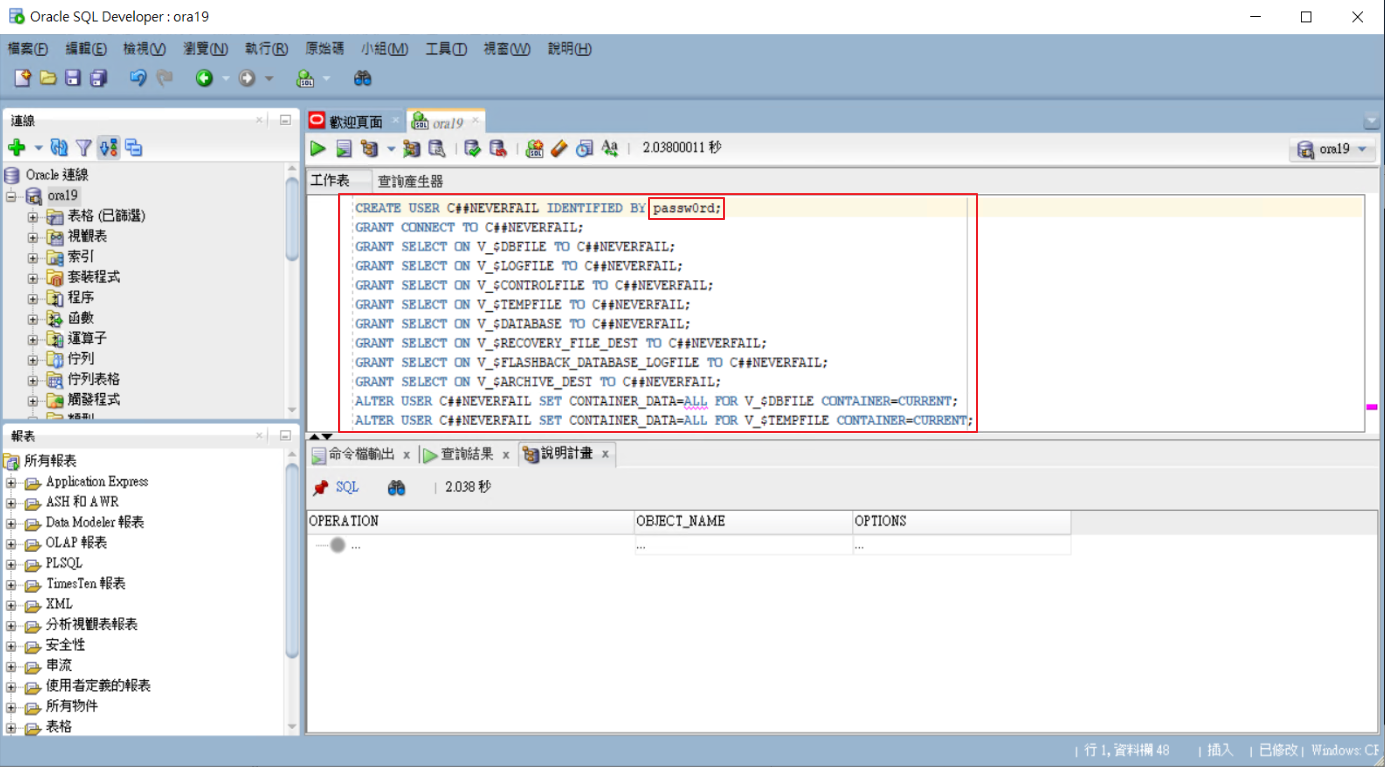The height and width of the screenshot is (767, 1385).
Task: Open the dropdown arrow beside new connection plus
Action: point(38,148)
